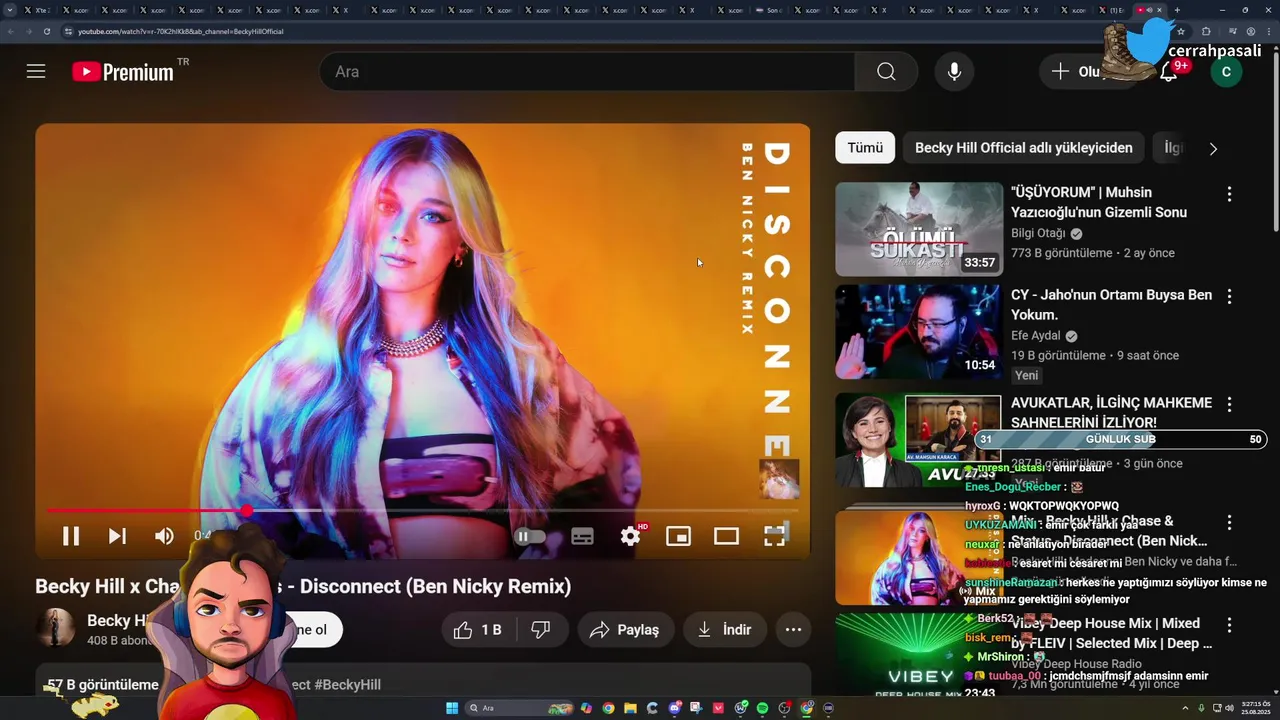Open options for Disconnect Mix item
1280x720 pixels.
[x=1229, y=523]
